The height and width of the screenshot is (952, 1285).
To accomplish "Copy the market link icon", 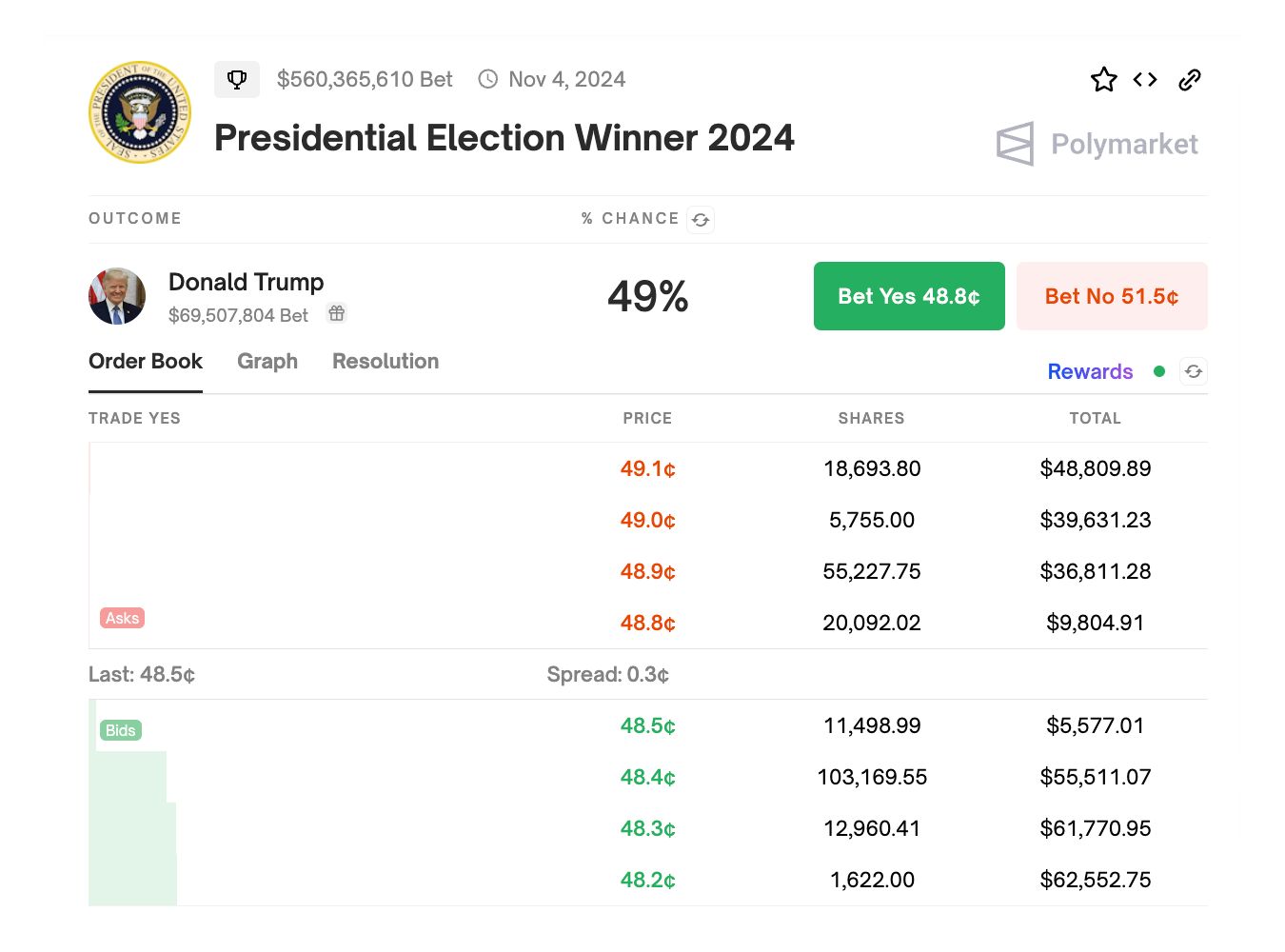I will coord(1190,80).
